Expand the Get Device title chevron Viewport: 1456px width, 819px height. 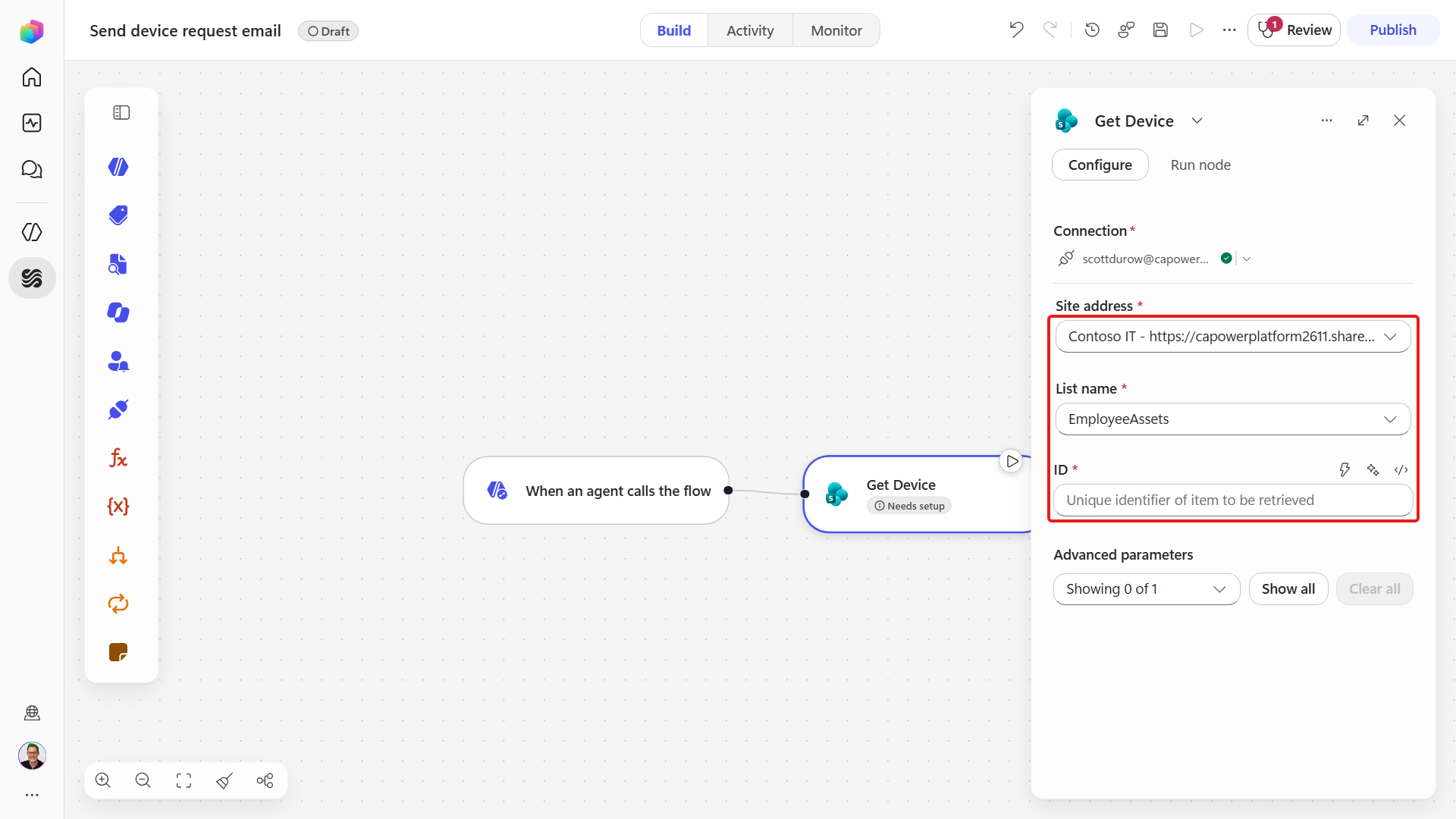[1197, 121]
